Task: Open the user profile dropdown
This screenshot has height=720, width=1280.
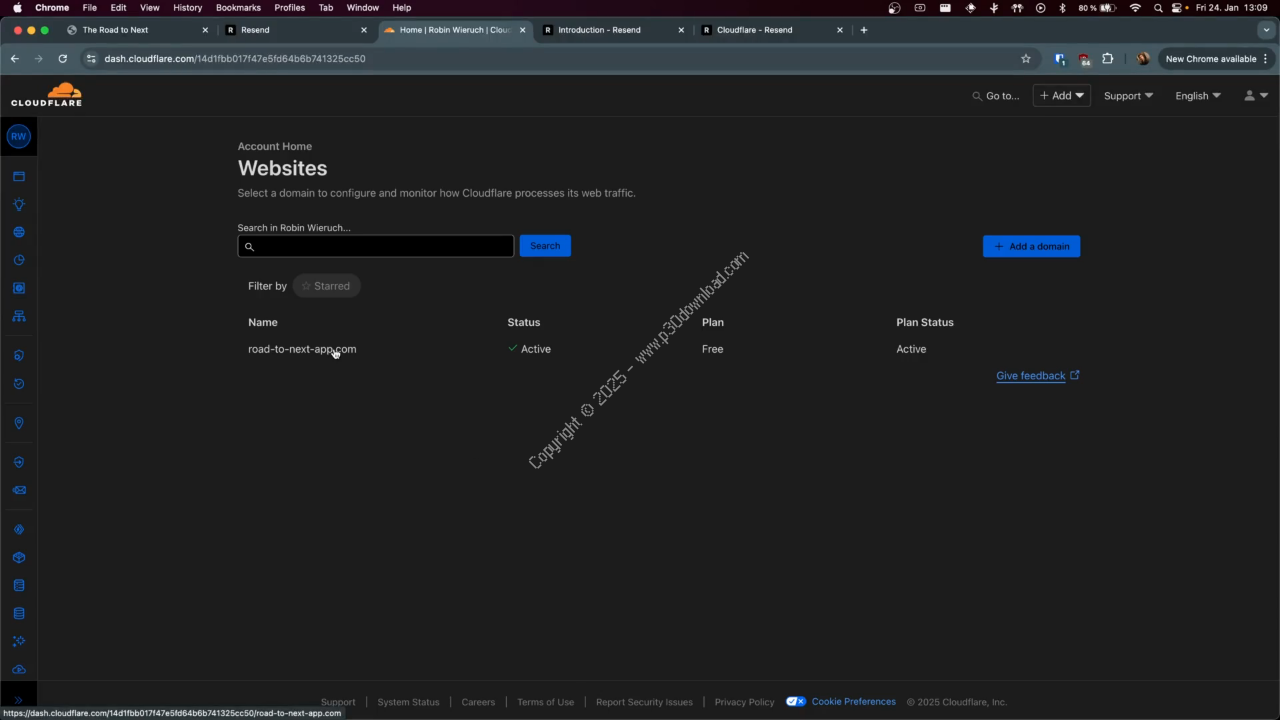Action: (1256, 96)
